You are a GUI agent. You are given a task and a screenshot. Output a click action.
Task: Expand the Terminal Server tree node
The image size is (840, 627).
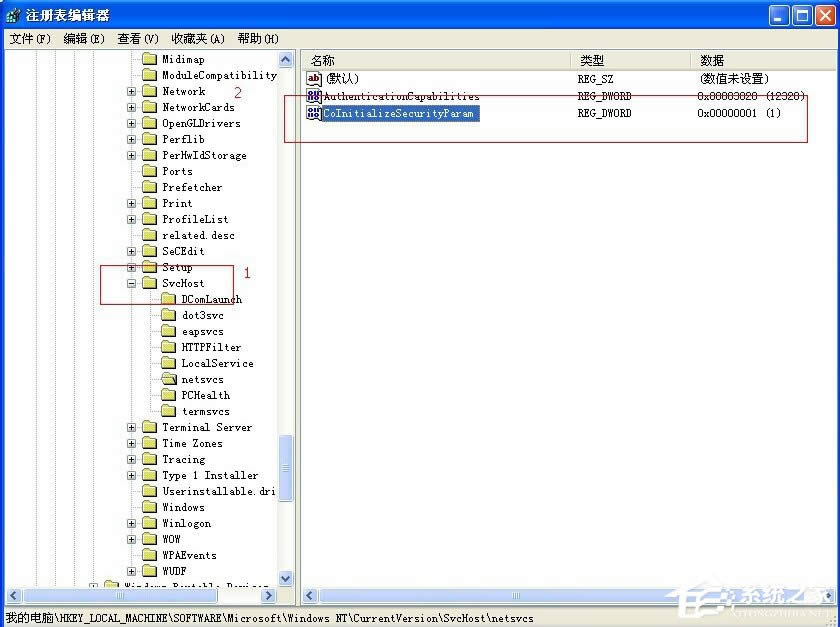point(131,427)
